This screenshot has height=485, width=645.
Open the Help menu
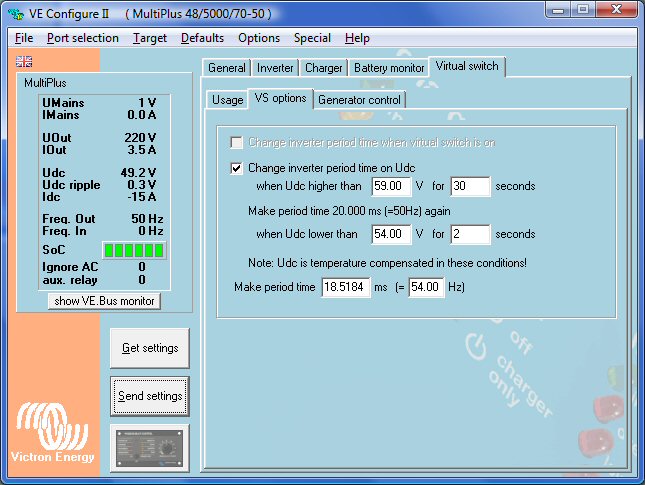click(x=357, y=38)
